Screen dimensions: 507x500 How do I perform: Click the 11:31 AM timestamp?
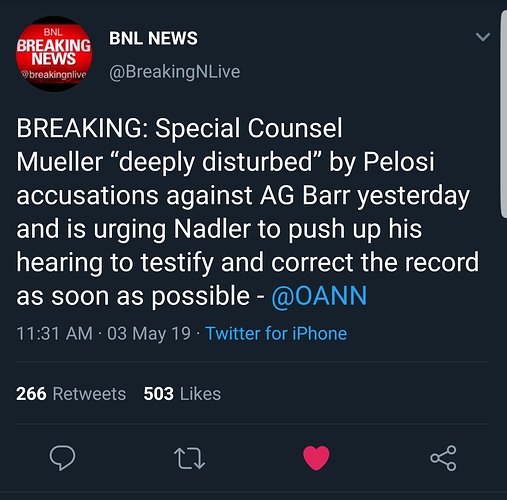55,334
